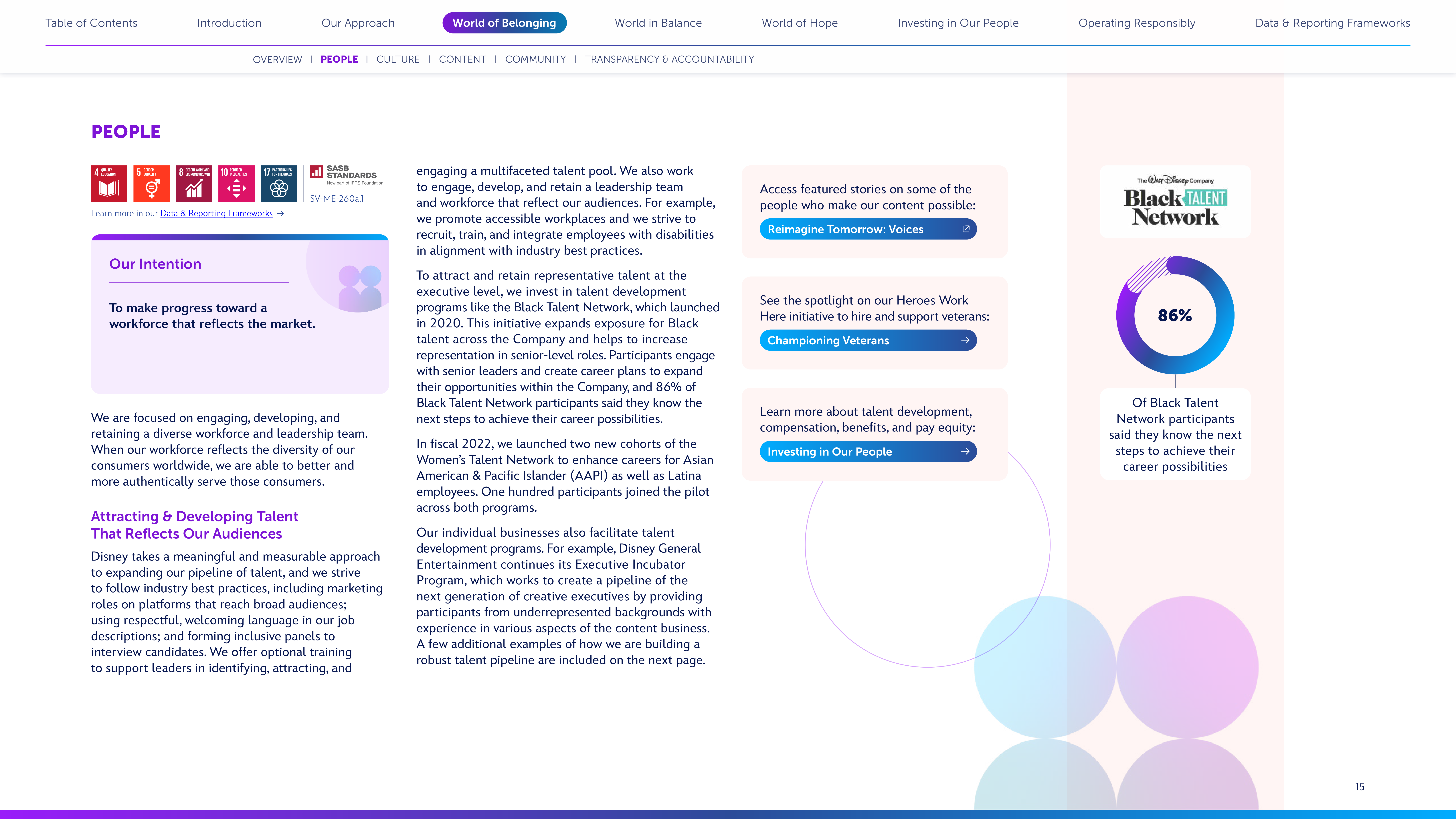Viewport: 1456px width, 819px height.
Task: Open the World of Hope tab
Action: click(800, 23)
